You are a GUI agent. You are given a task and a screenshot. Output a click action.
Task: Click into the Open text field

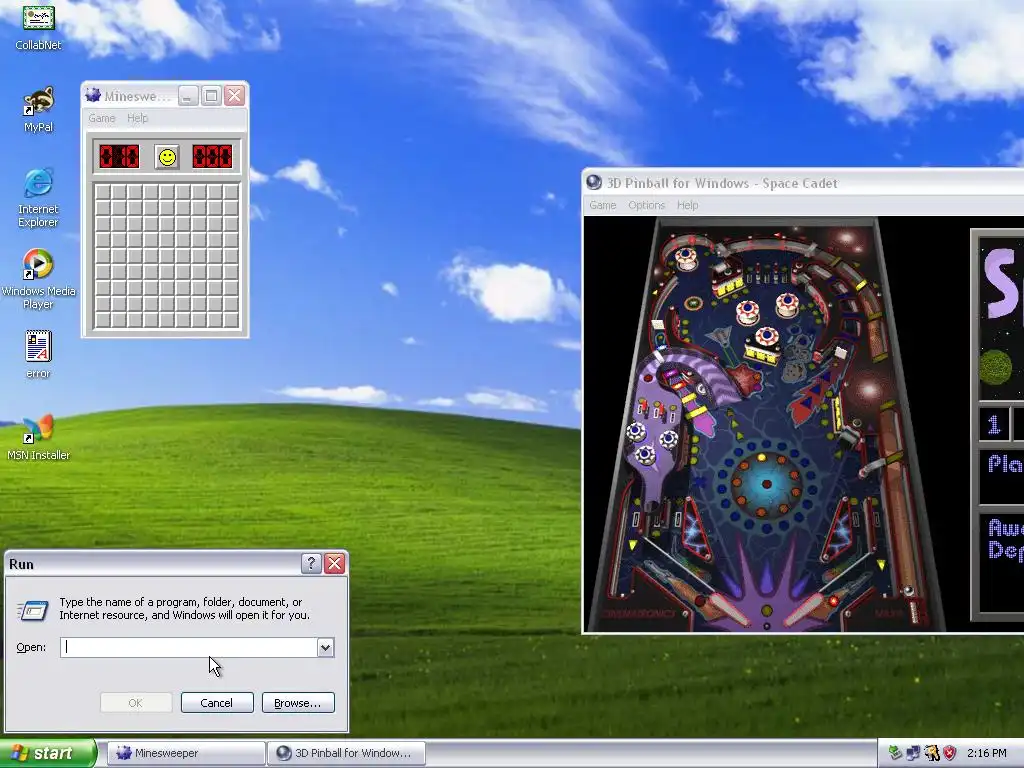click(x=189, y=647)
